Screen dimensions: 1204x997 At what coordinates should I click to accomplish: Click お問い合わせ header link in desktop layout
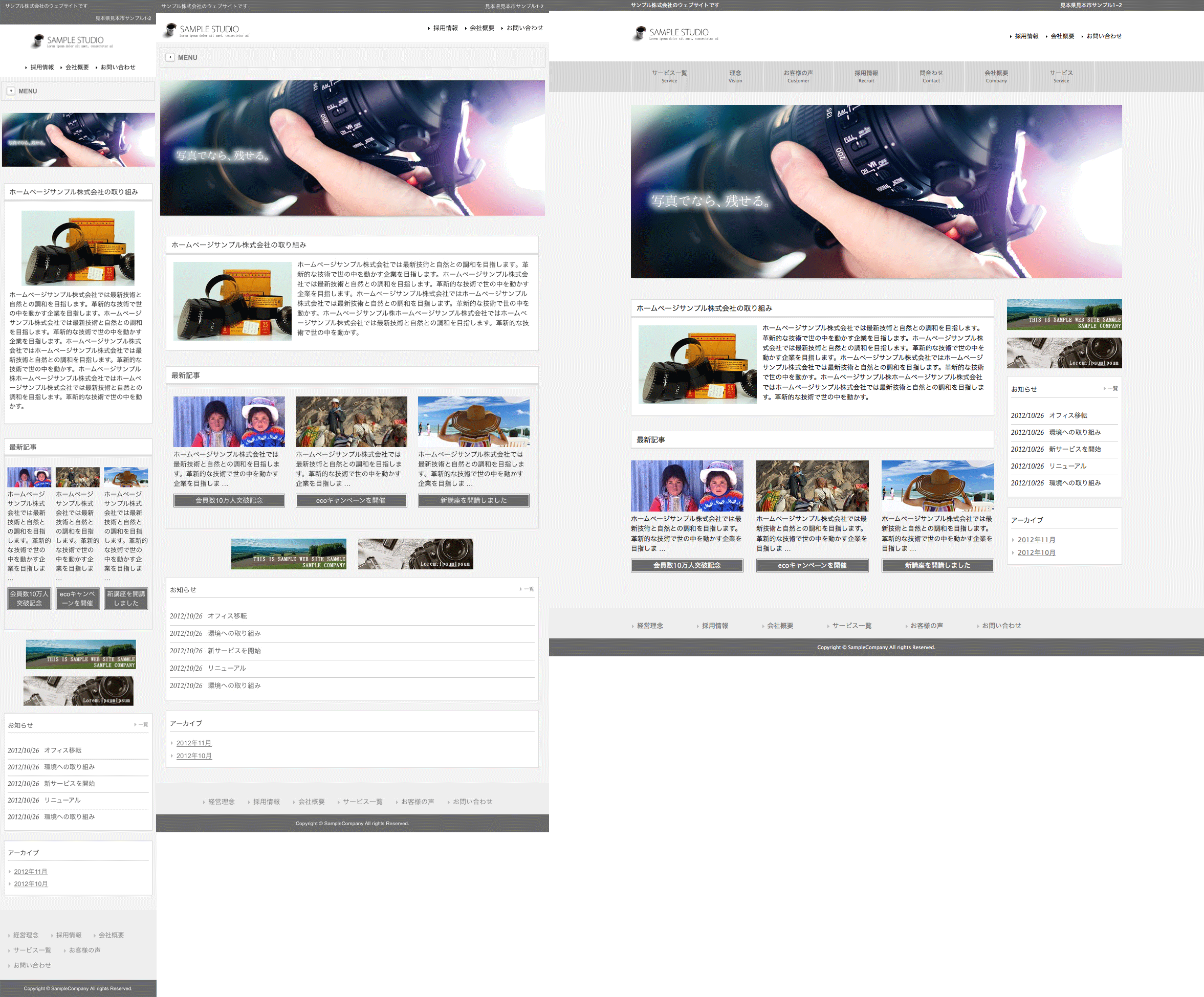pos(1104,36)
